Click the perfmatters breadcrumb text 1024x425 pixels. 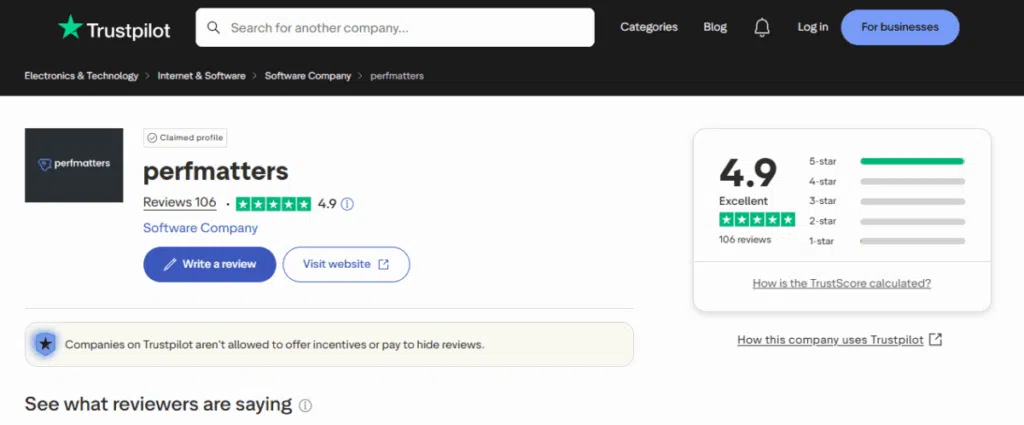click(x=397, y=76)
